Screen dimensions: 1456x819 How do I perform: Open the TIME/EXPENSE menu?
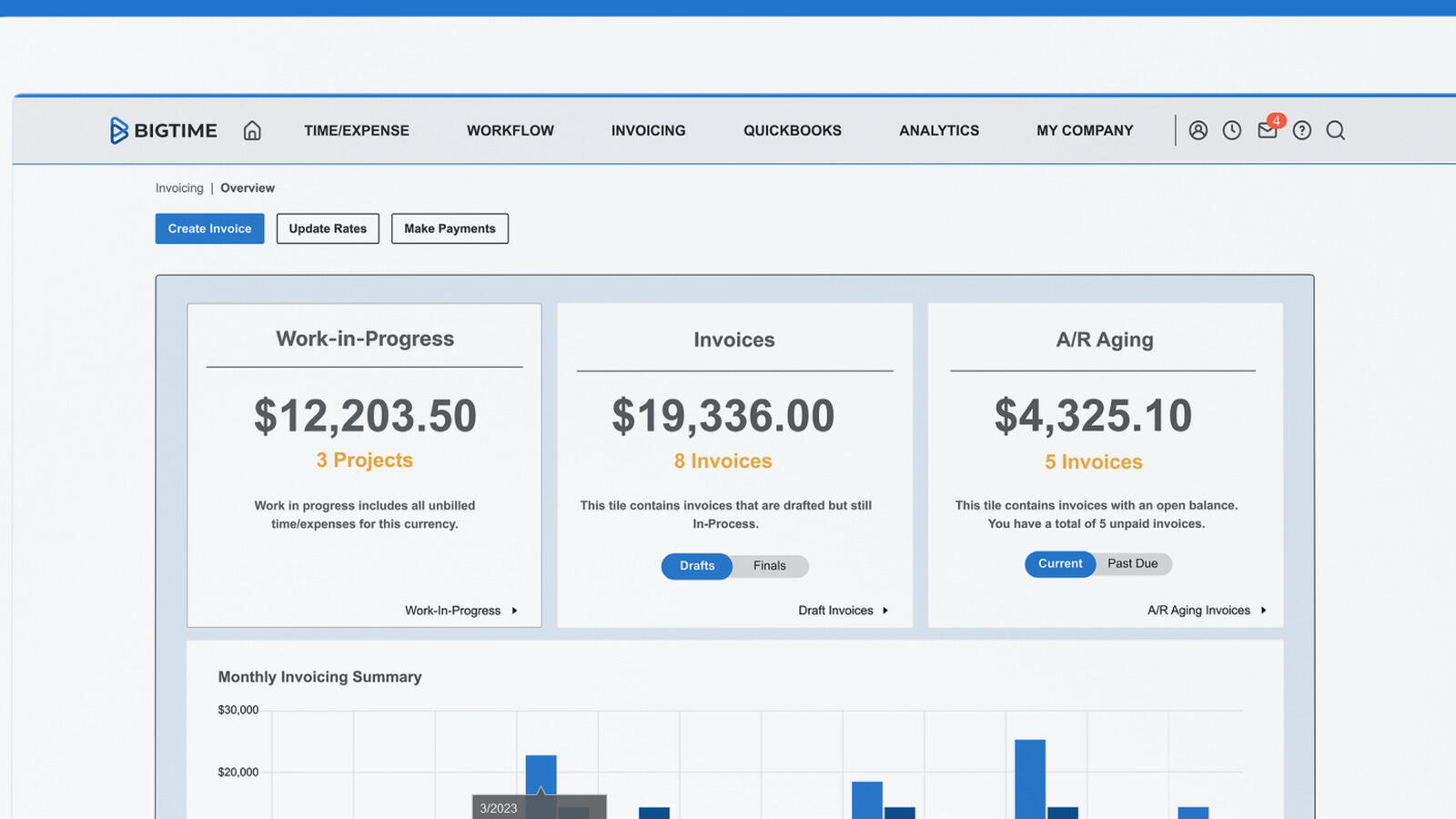(x=357, y=130)
